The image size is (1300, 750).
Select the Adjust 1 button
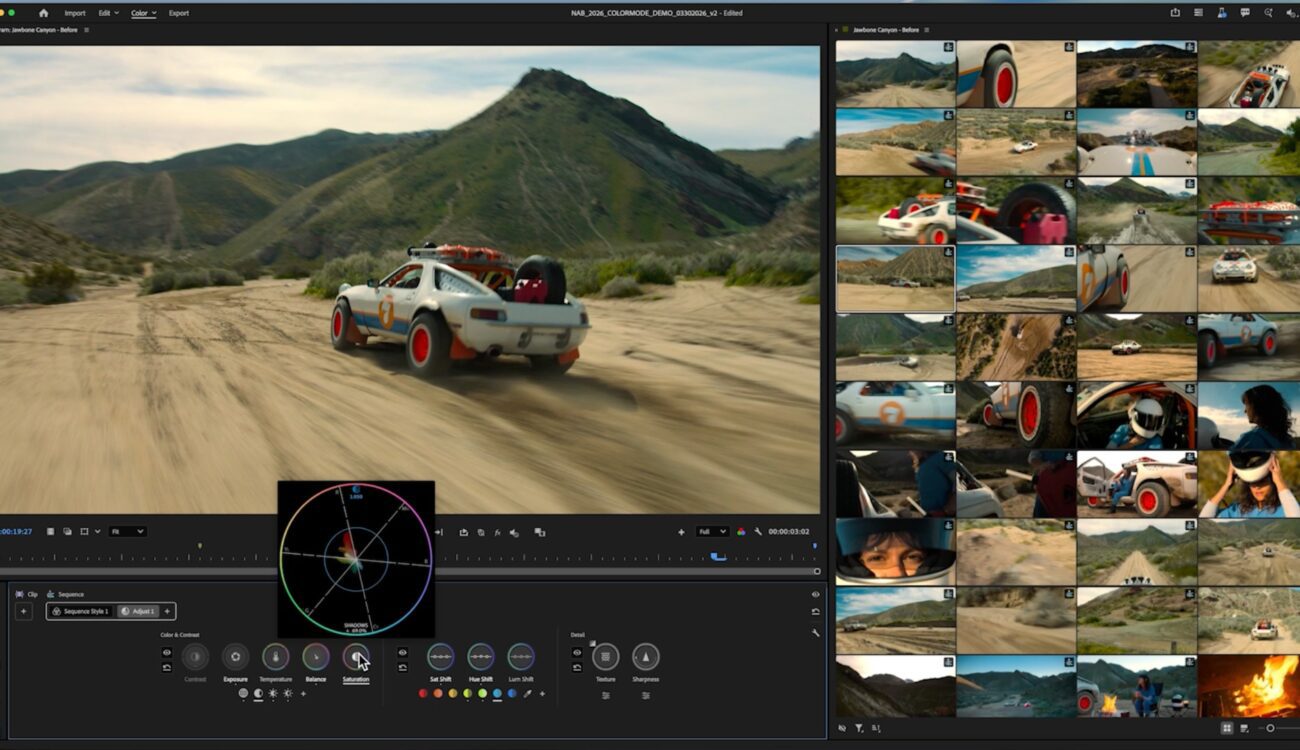point(138,611)
